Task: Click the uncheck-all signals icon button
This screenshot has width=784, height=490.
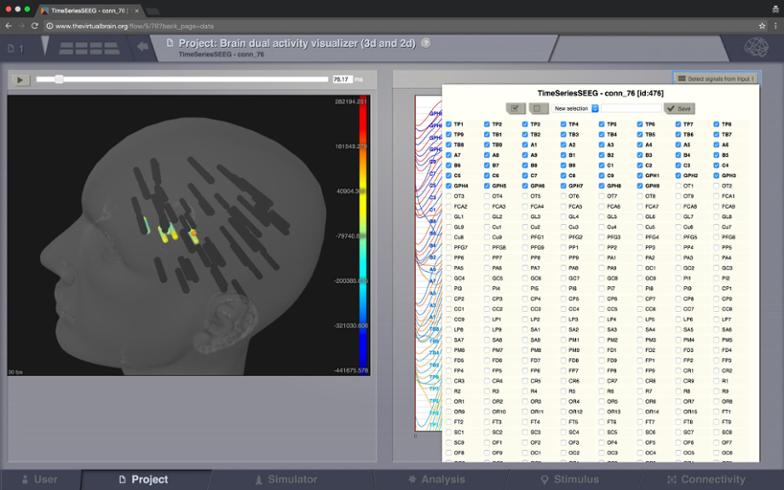Action: (539, 108)
